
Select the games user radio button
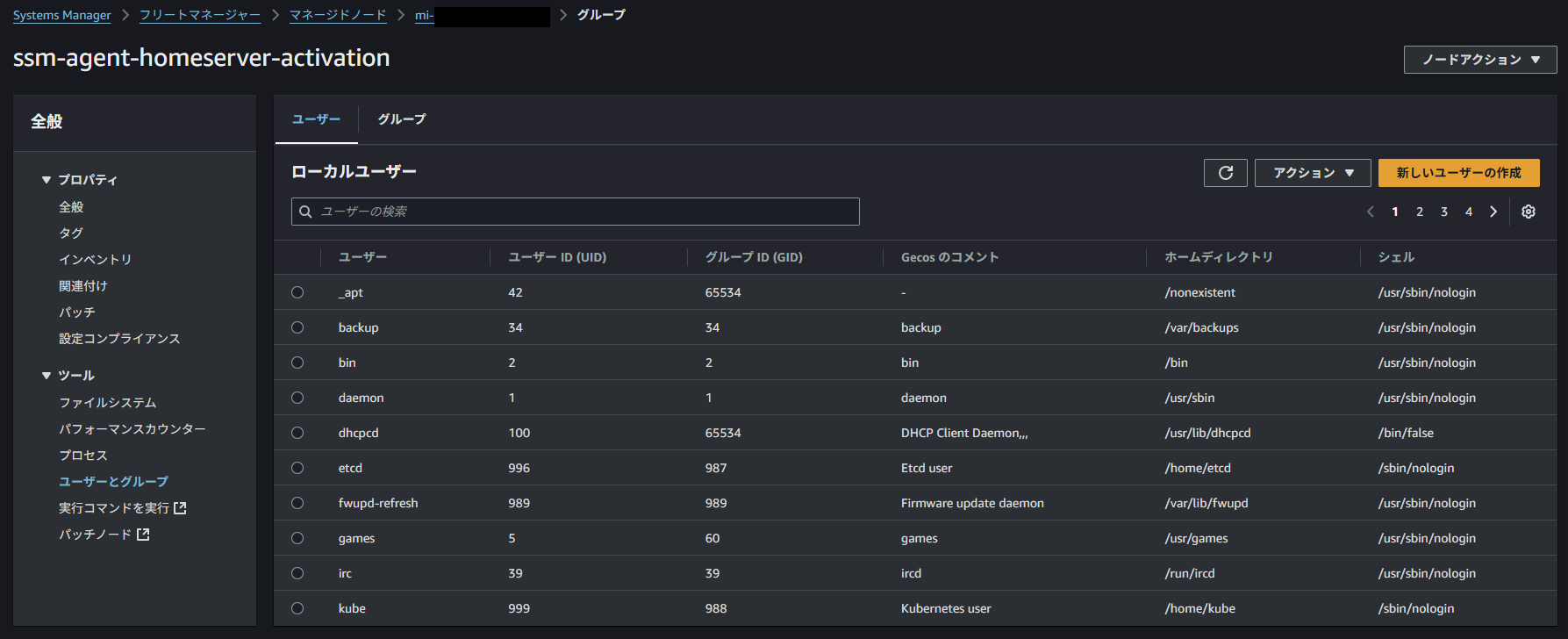click(x=297, y=538)
